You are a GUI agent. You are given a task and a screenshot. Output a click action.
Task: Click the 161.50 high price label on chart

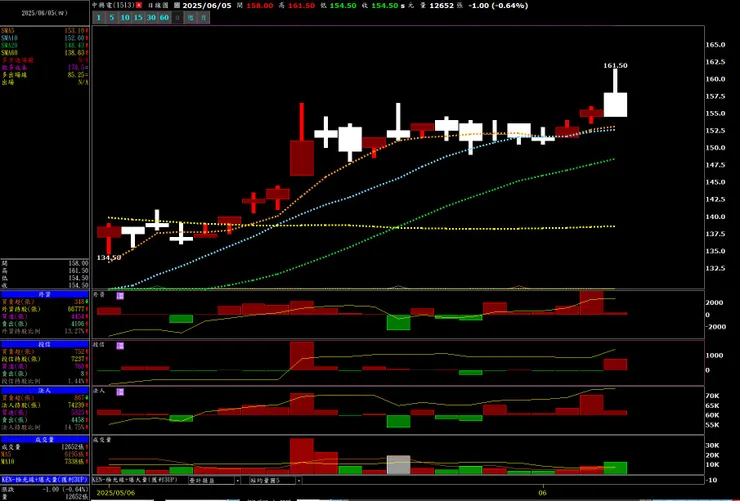[x=615, y=66]
